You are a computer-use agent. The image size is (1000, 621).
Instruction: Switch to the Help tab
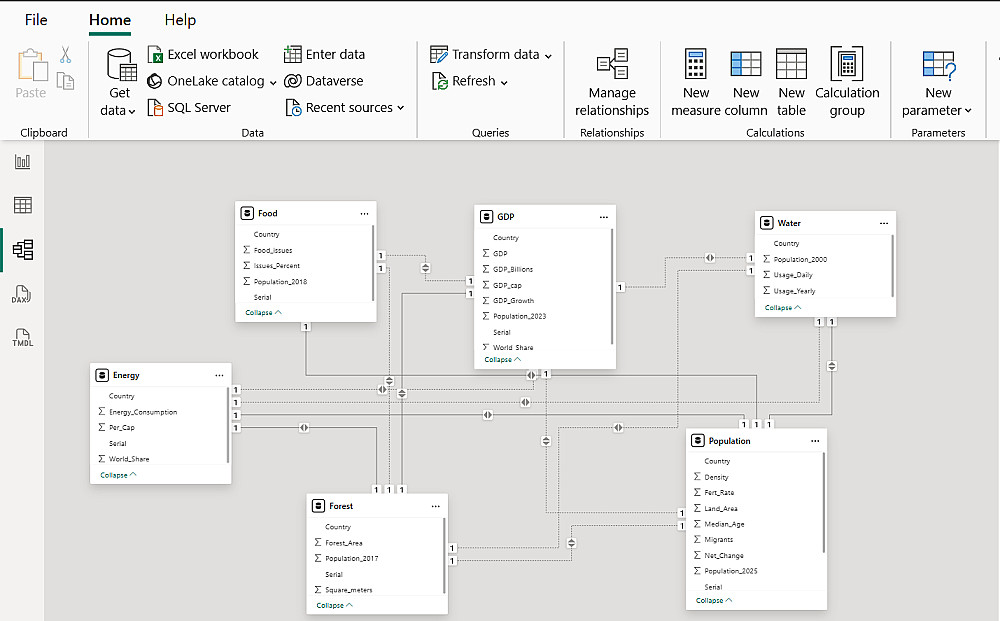pos(180,20)
